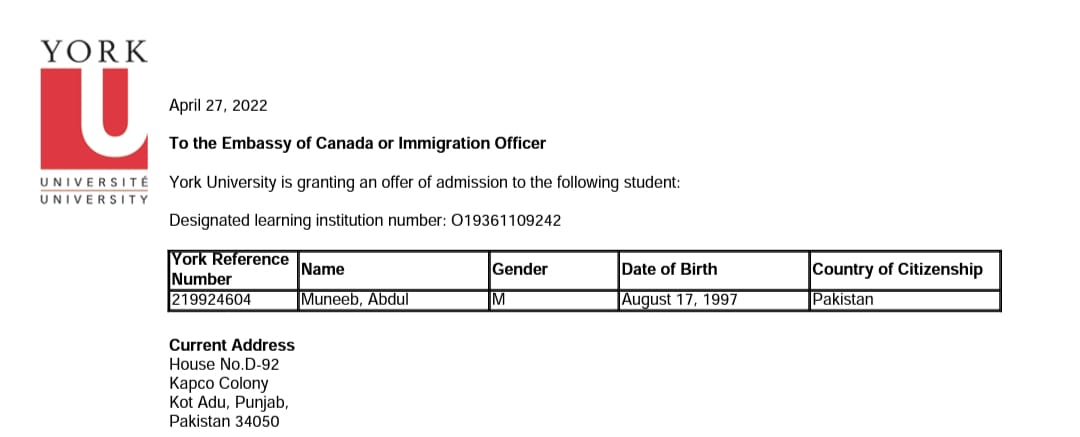Screen dimensions: 1080x437
Task: Click the date April 27, 2022
Action: [x=218, y=105]
